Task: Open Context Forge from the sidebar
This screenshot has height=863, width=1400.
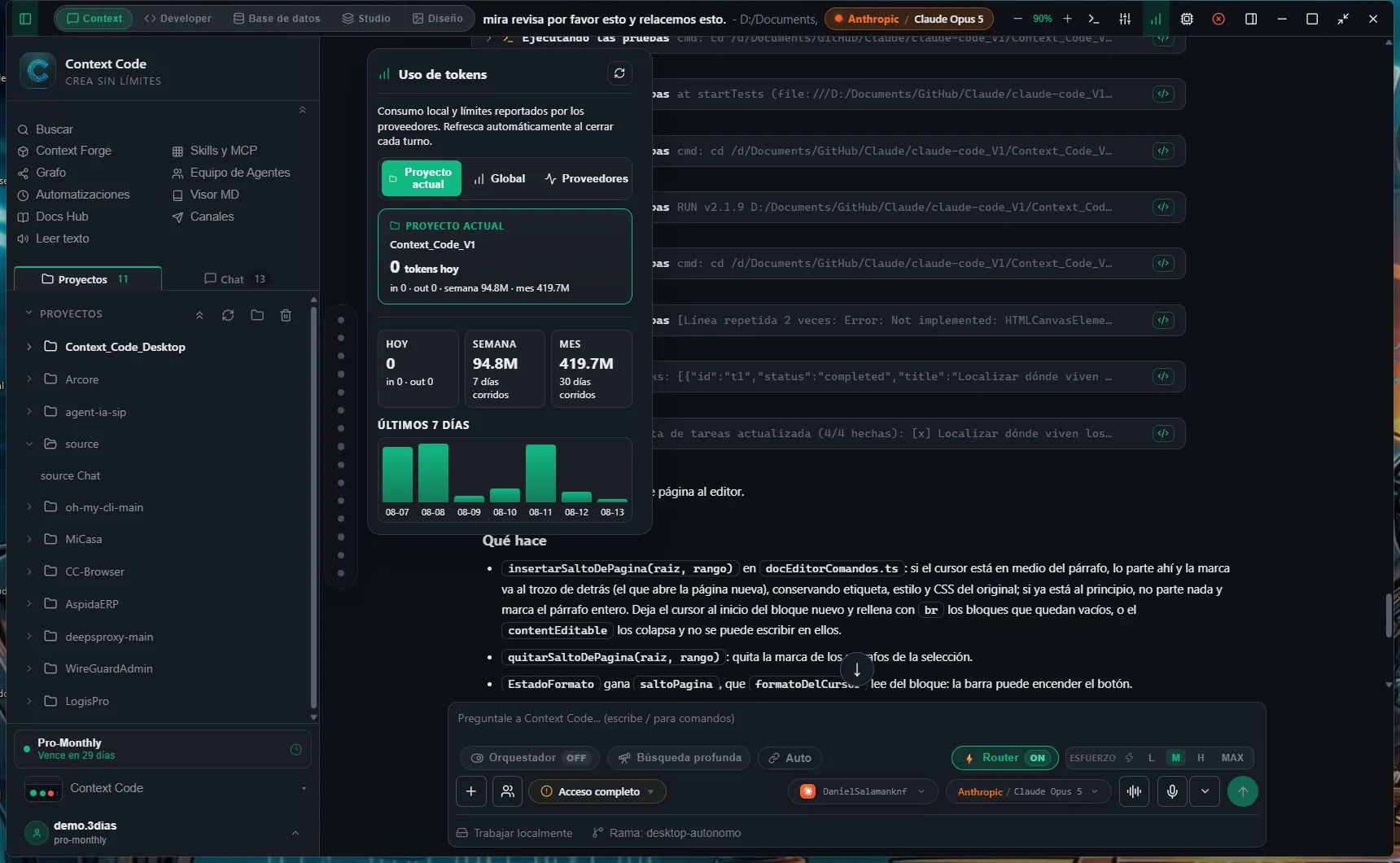Action: (x=64, y=151)
